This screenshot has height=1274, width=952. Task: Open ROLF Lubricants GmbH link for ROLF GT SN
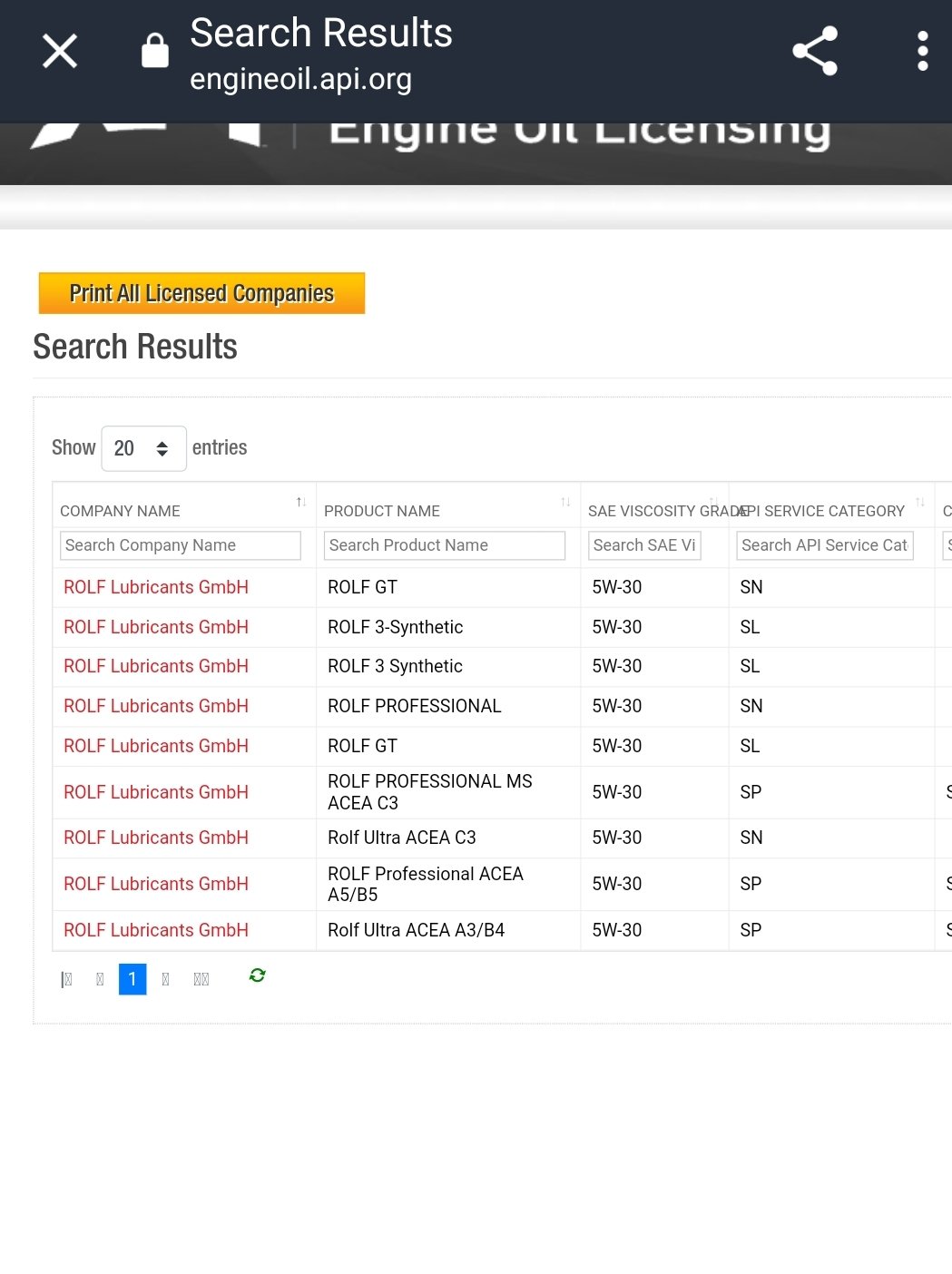pyautogui.click(x=156, y=587)
